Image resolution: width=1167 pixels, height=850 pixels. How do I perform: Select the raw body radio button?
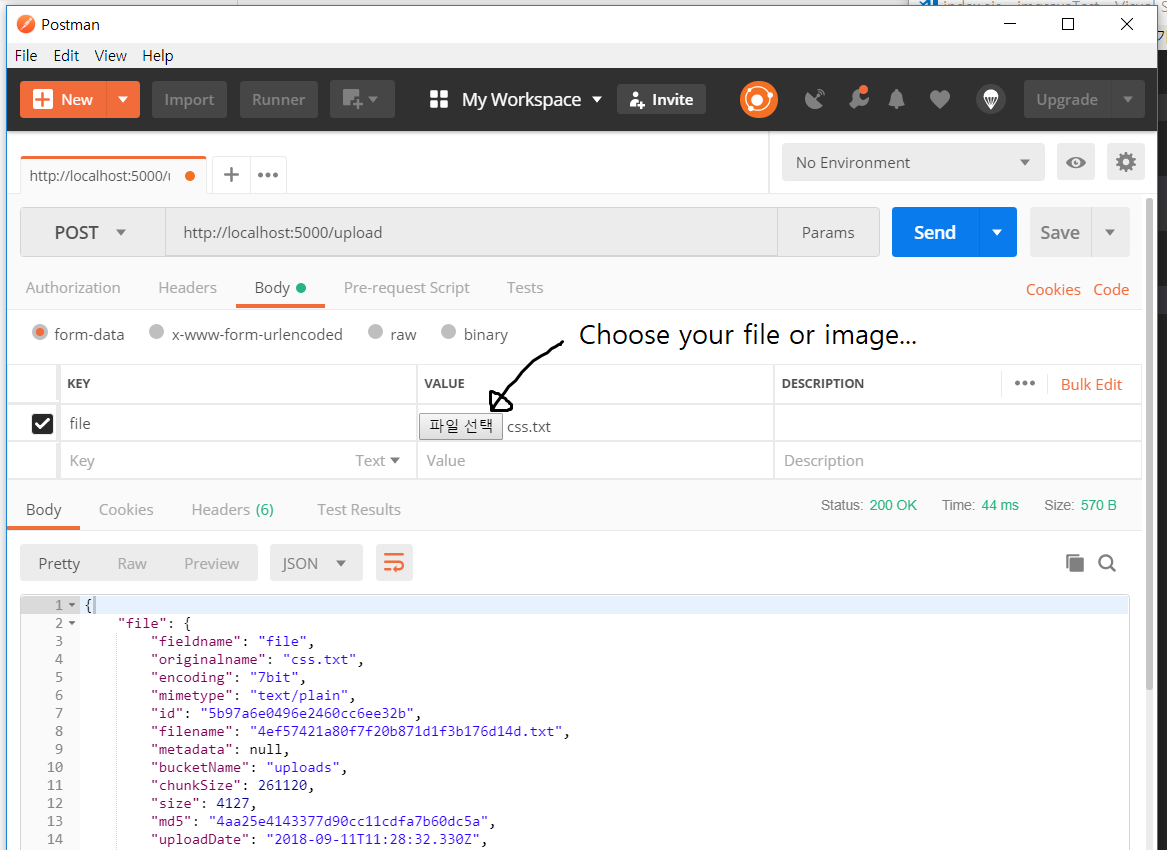(375, 332)
